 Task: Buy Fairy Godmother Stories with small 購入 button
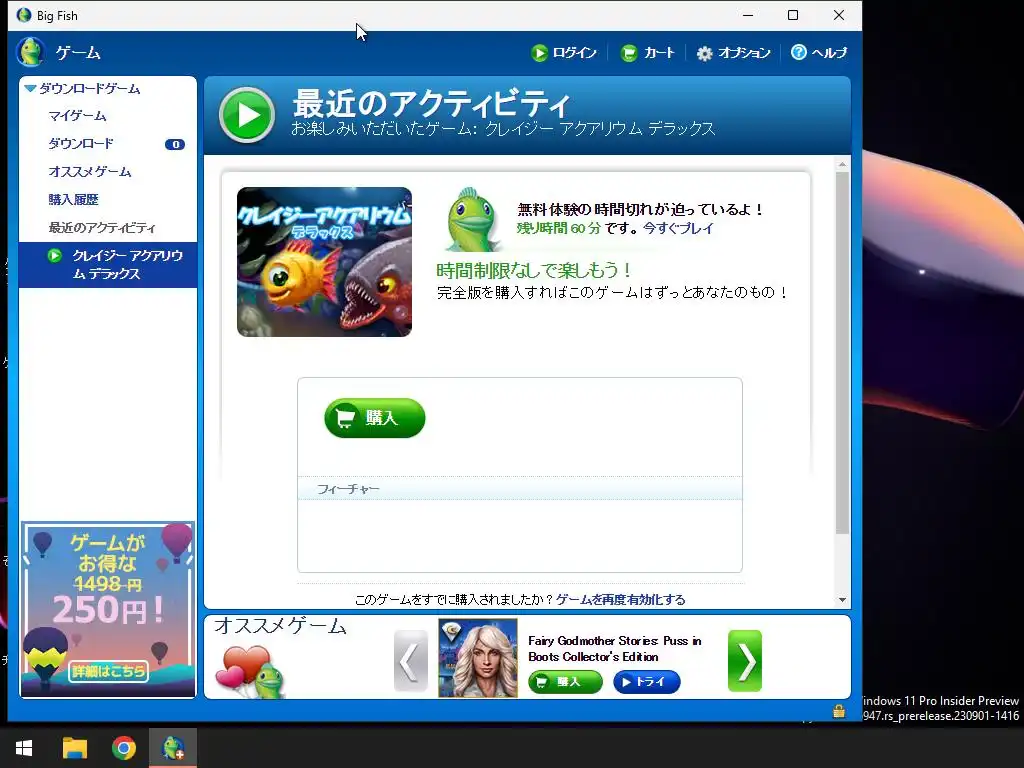pyautogui.click(x=565, y=682)
